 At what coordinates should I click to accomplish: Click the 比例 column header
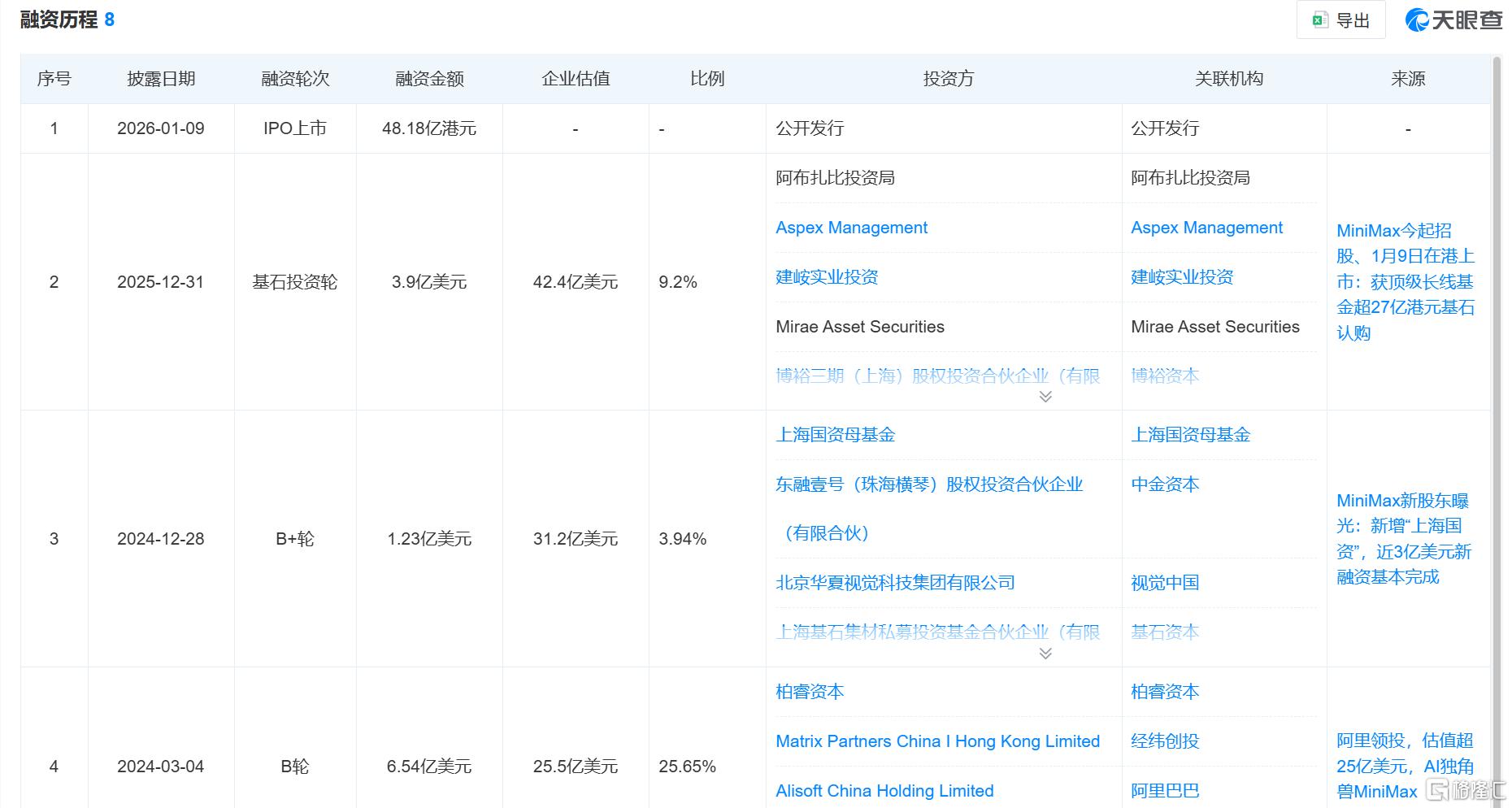(x=707, y=79)
